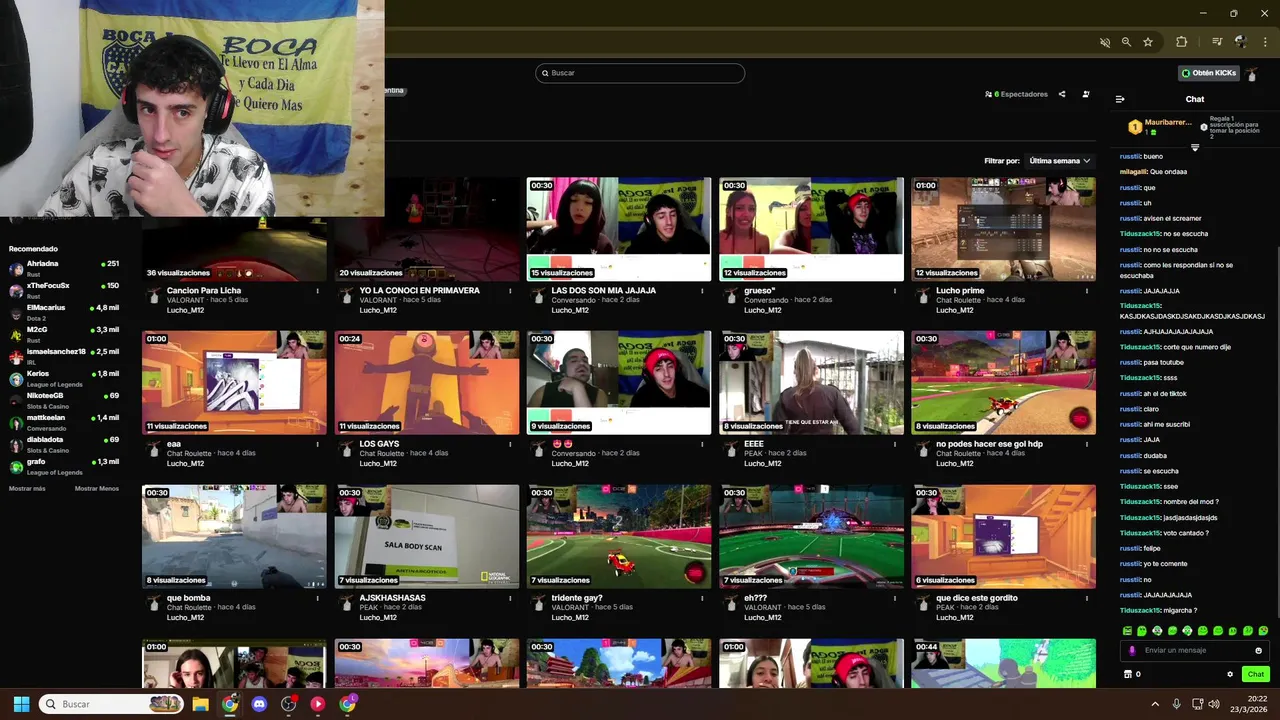1280x720 pixels.
Task: Click the volume speaker icon in system tray
Action: (1213, 704)
